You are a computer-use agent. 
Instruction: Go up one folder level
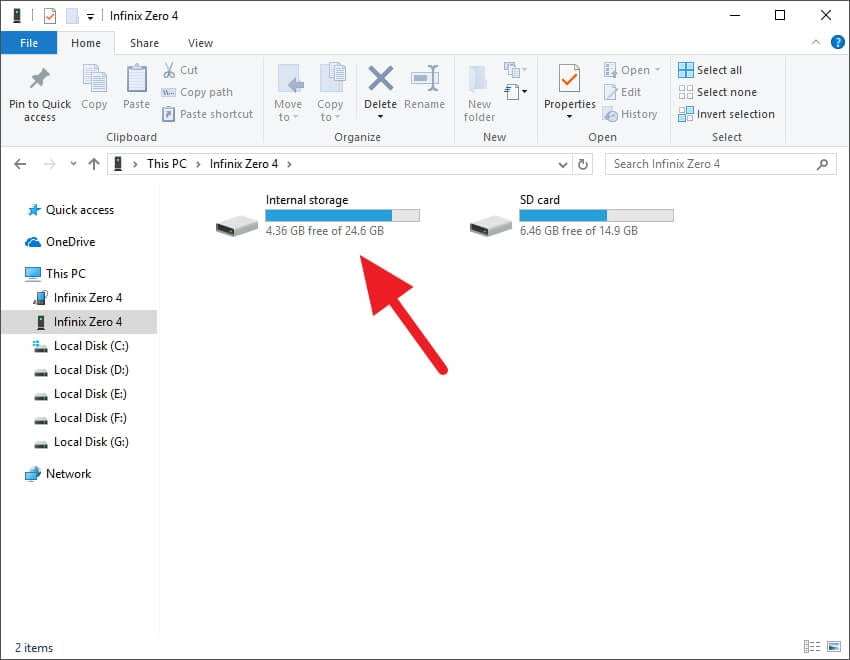(x=94, y=164)
